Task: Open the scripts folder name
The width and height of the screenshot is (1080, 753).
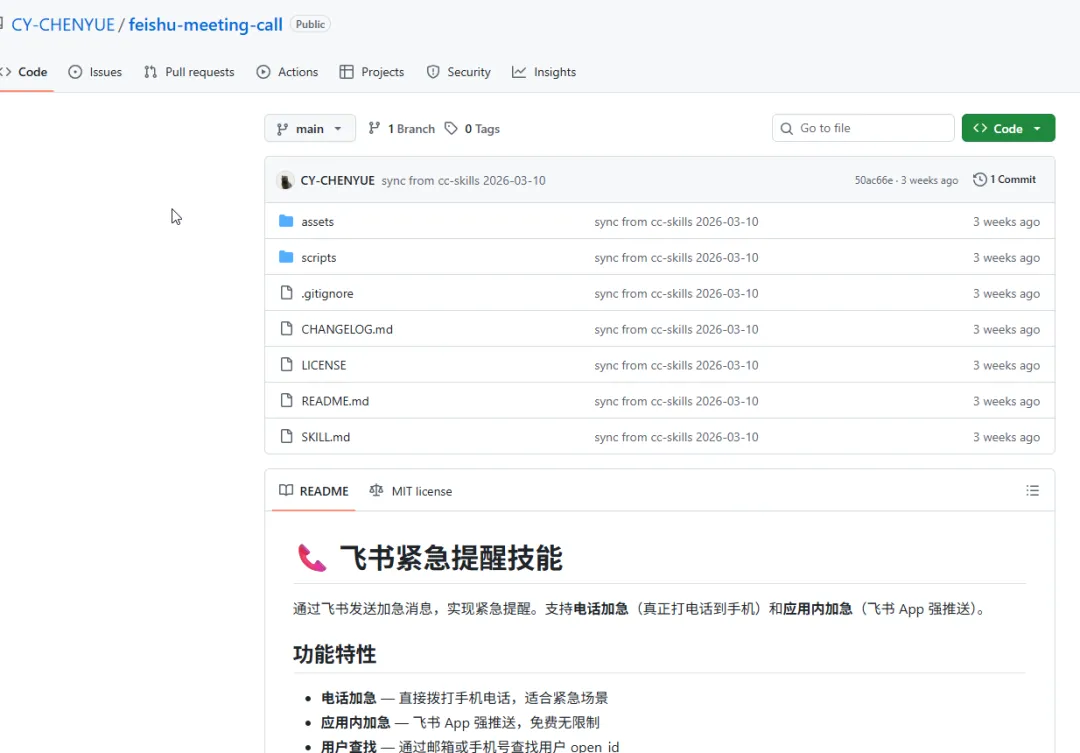Action: [x=319, y=258]
